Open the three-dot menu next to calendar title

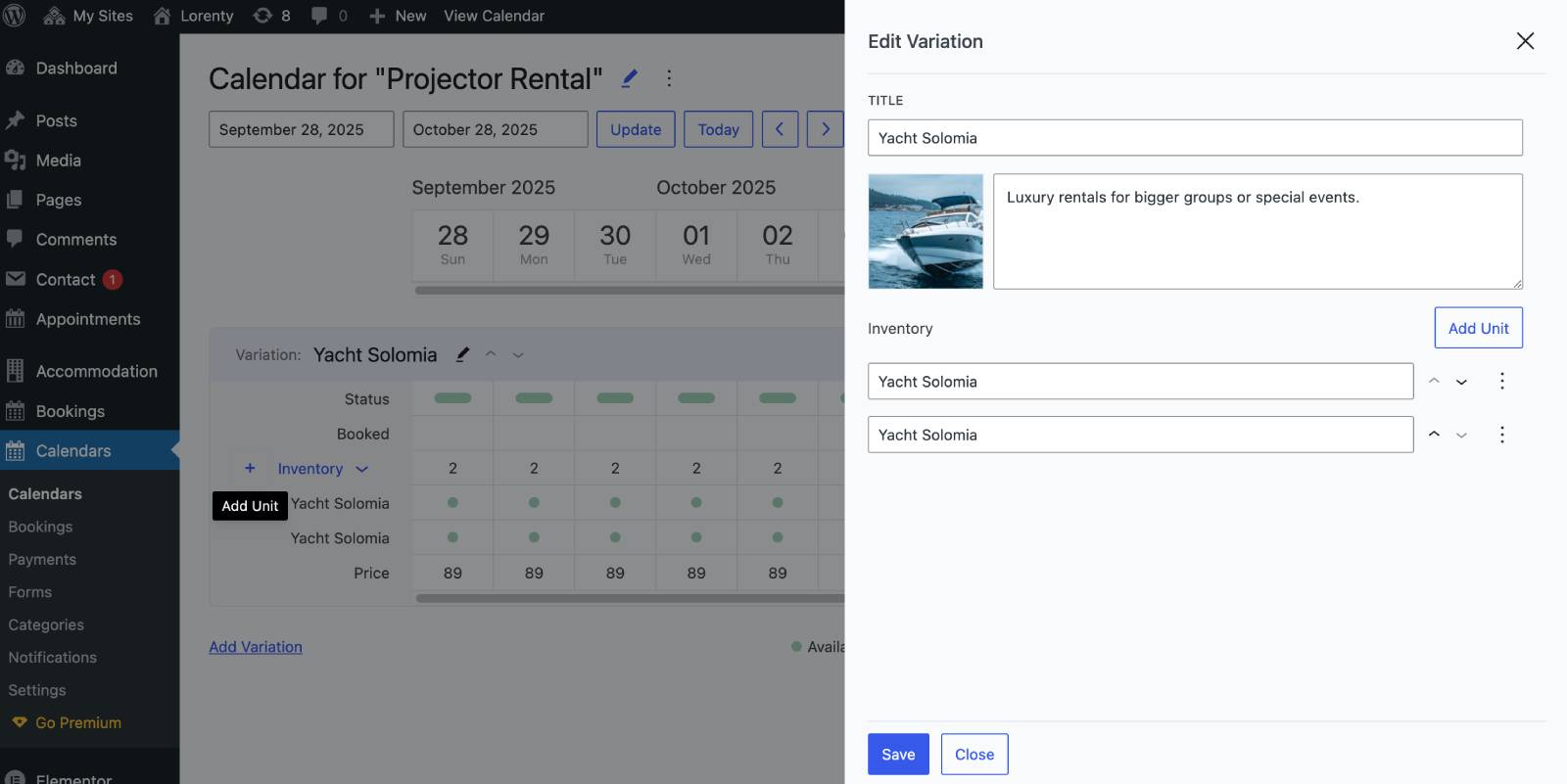pyautogui.click(x=669, y=78)
